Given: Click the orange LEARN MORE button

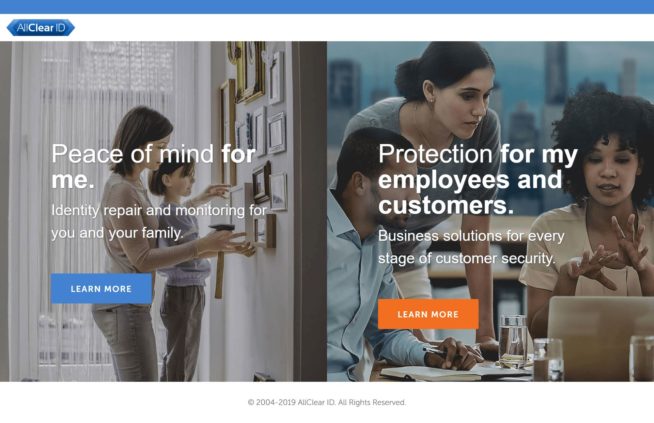Looking at the screenshot, I should point(428,314).
